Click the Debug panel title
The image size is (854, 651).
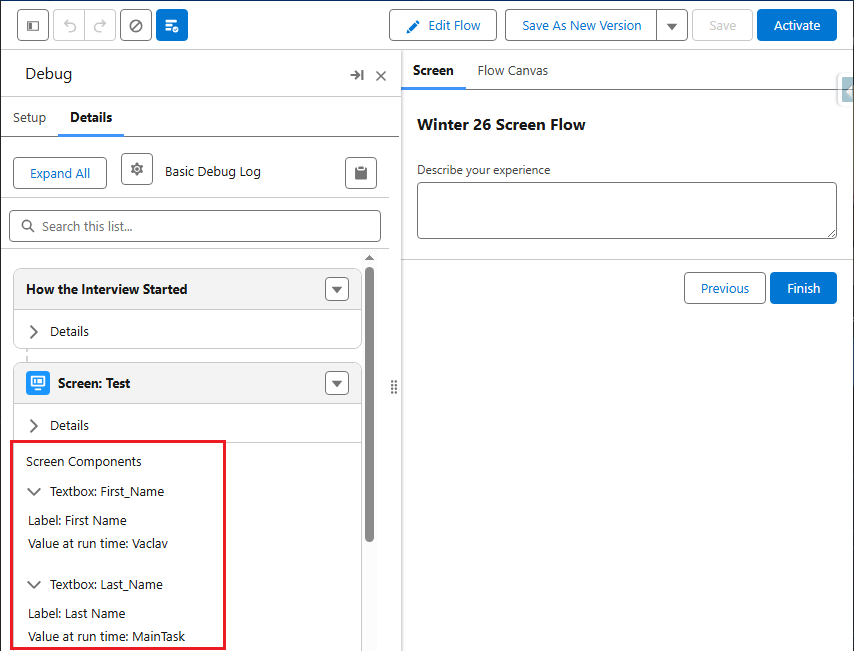point(48,74)
